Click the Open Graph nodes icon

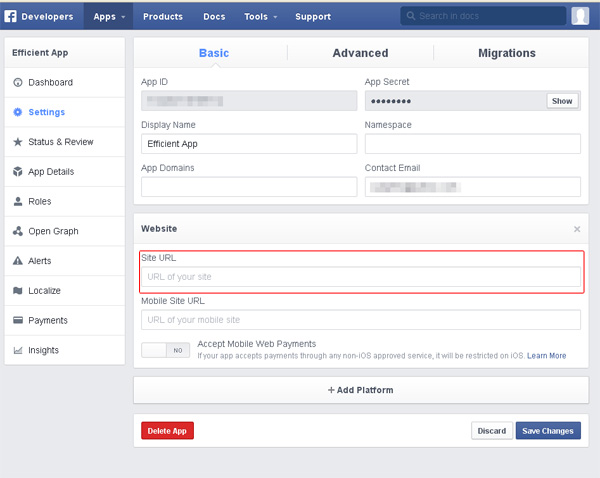18,231
